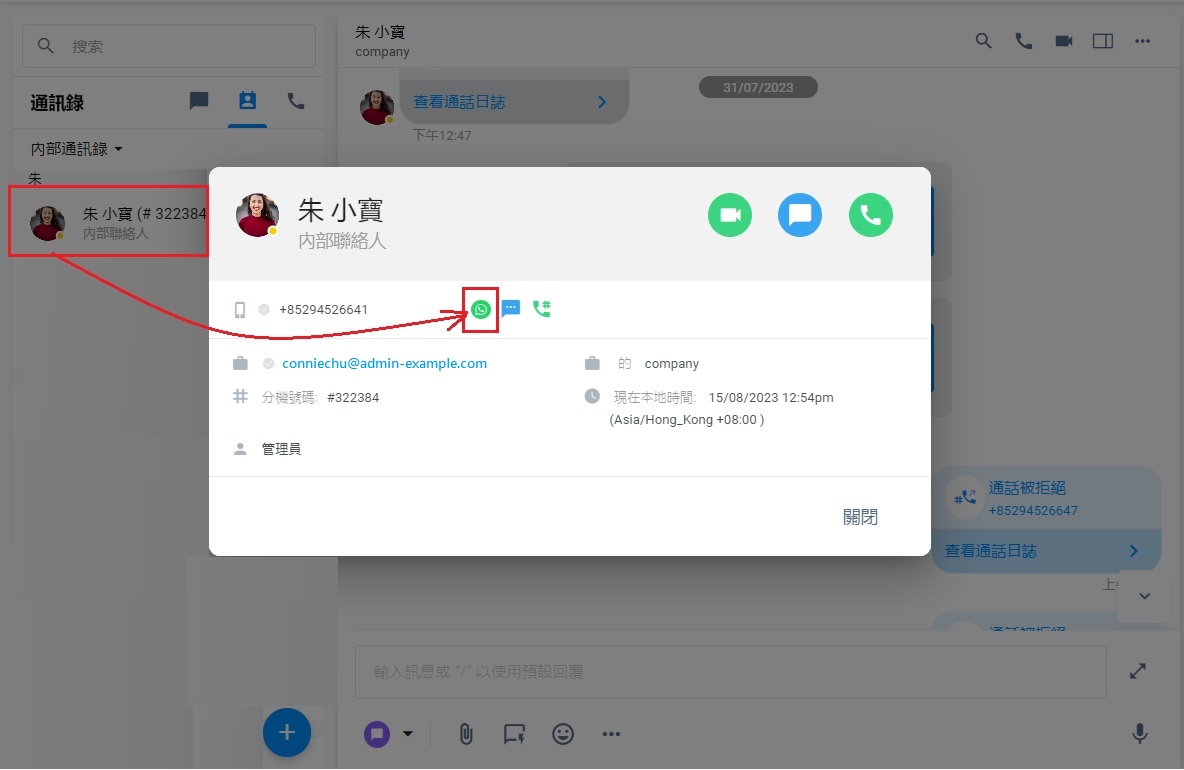1184x770 pixels.
Task: Open preset replies icon
Action: (514, 734)
